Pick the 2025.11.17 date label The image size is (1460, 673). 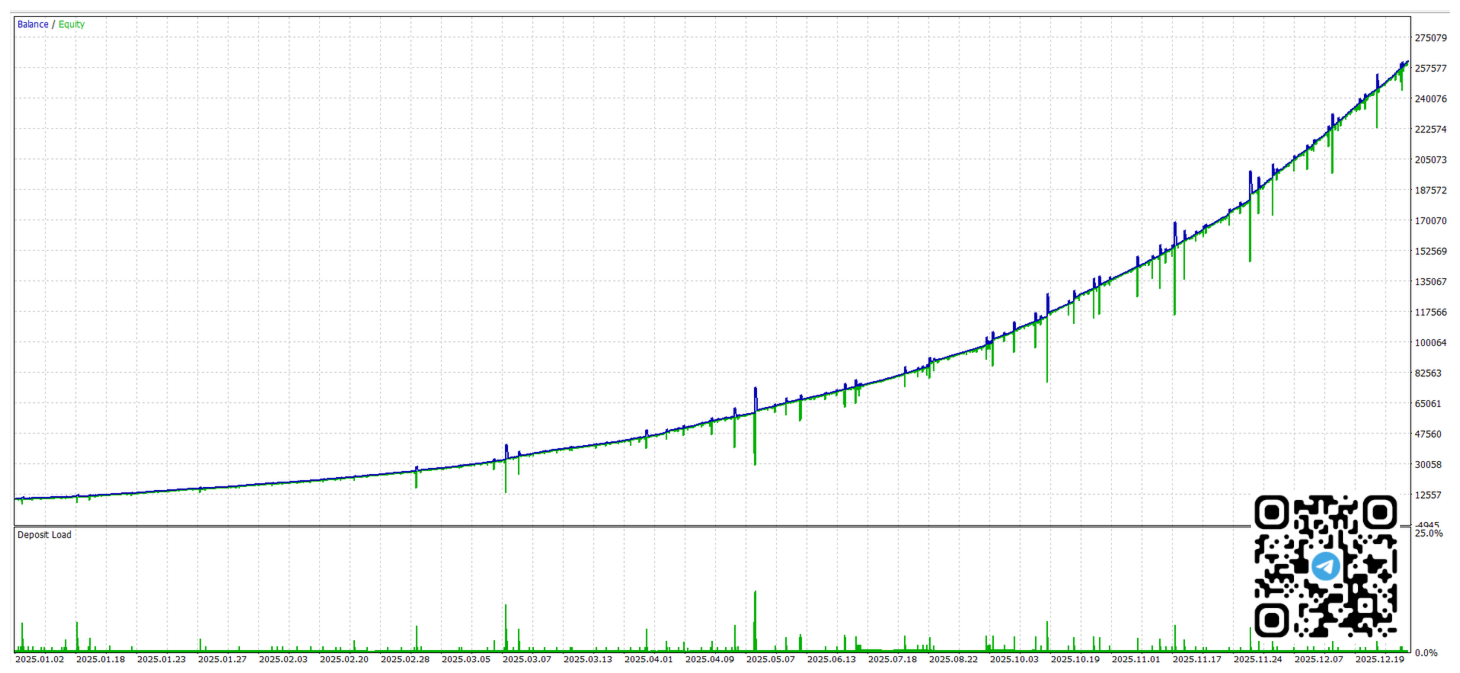(x=1199, y=660)
